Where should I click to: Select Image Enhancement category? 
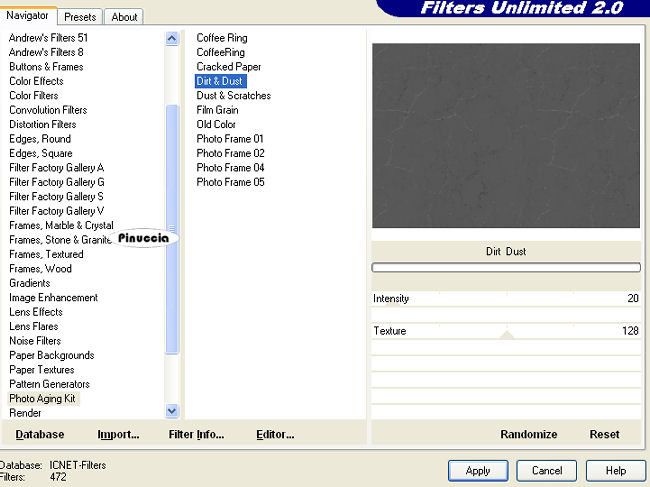[x=53, y=298]
